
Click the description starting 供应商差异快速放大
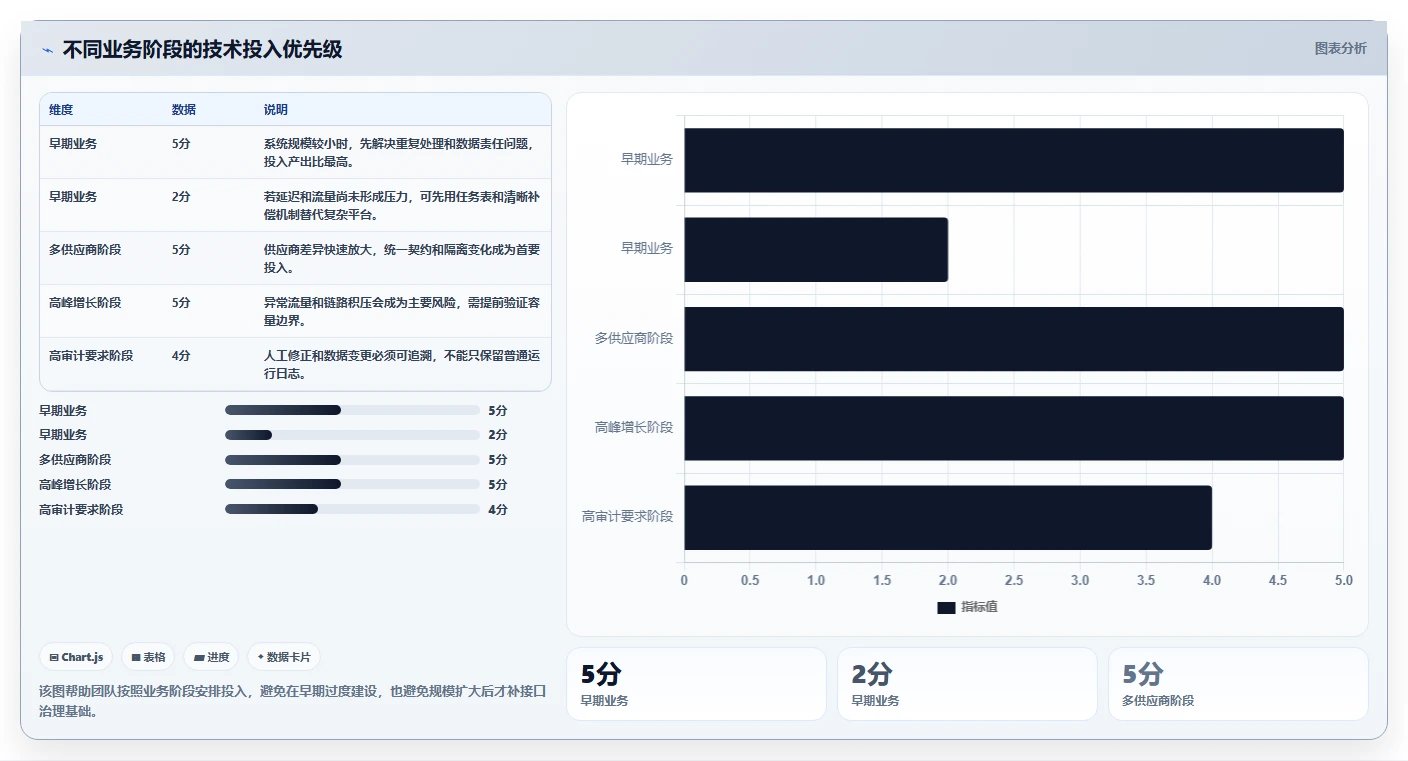coord(401,258)
